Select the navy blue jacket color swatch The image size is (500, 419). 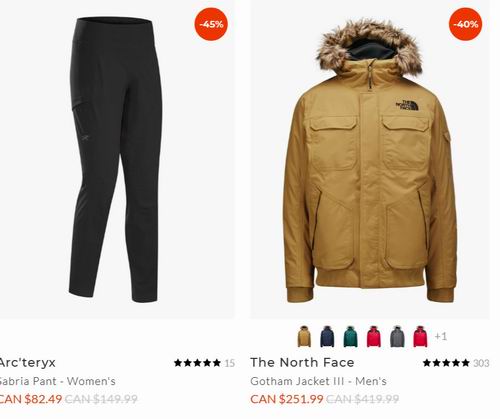pyautogui.click(x=327, y=336)
